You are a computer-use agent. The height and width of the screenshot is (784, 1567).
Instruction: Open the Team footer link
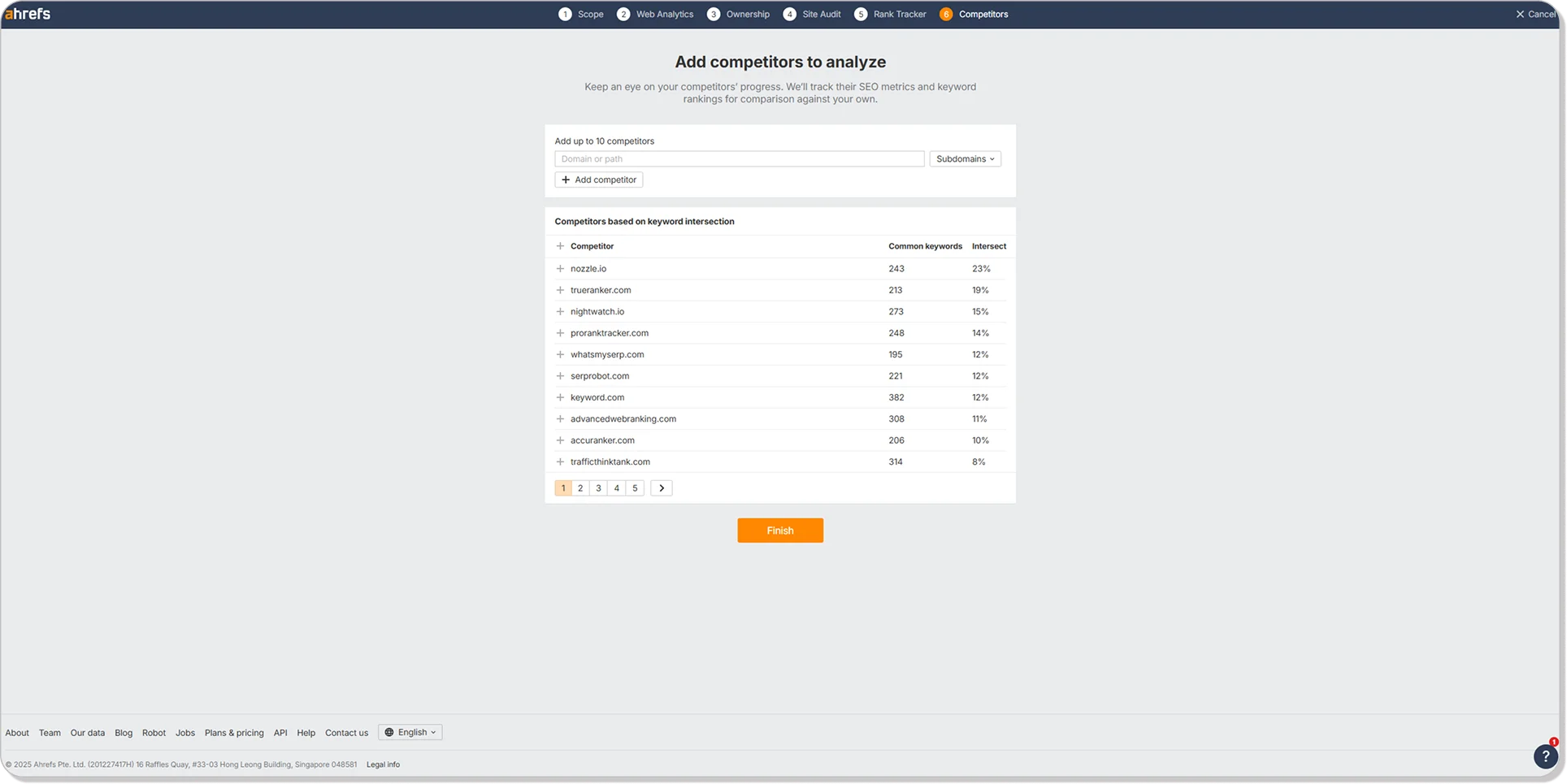(50, 733)
